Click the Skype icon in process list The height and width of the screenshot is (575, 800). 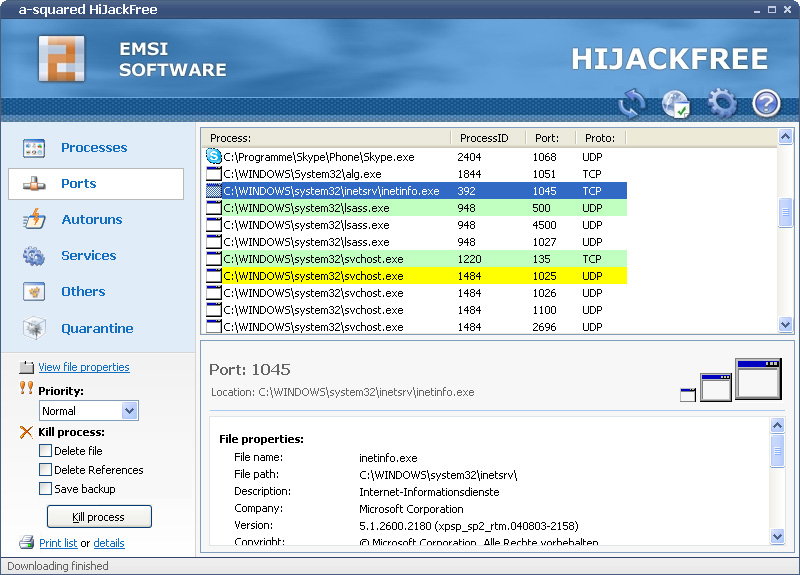pyautogui.click(x=213, y=156)
